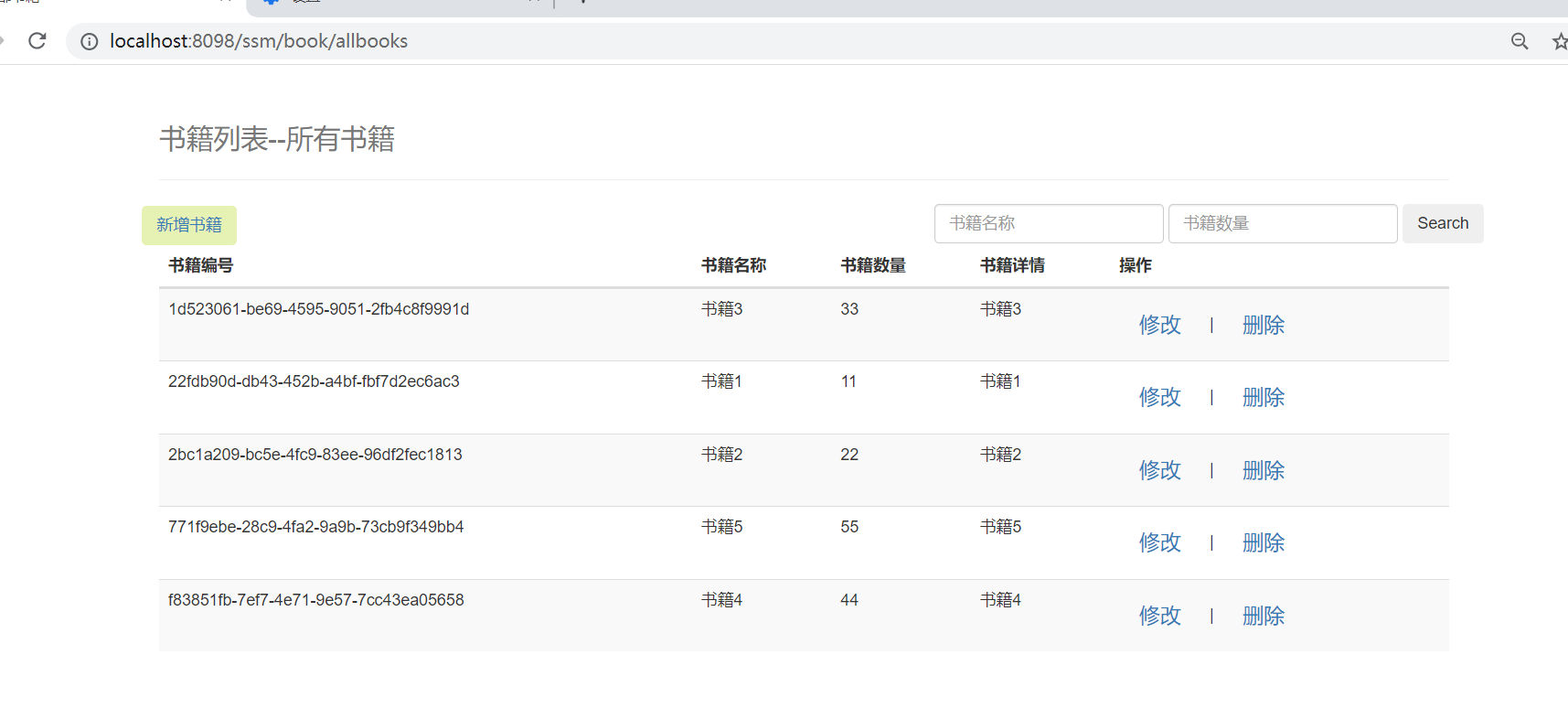Click 修改 for the 书籍1 row
The image size is (1568, 708).
(x=1160, y=397)
